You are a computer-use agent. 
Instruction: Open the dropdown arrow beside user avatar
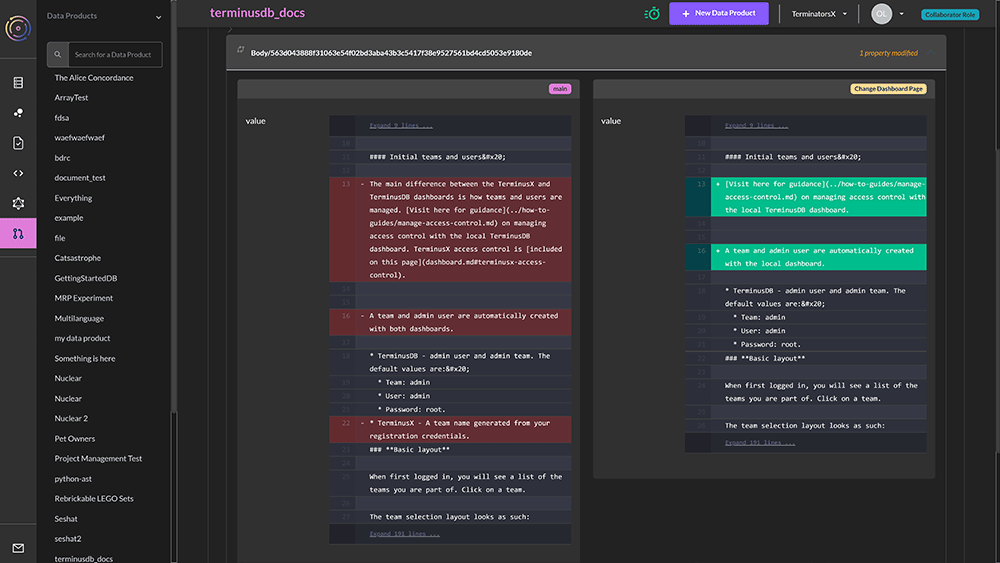pos(901,14)
